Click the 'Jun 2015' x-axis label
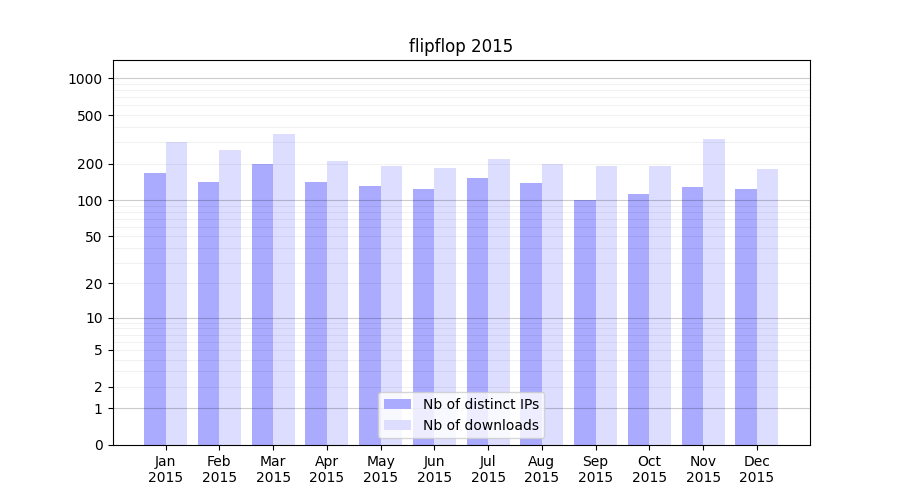The image size is (900, 500). point(434,469)
